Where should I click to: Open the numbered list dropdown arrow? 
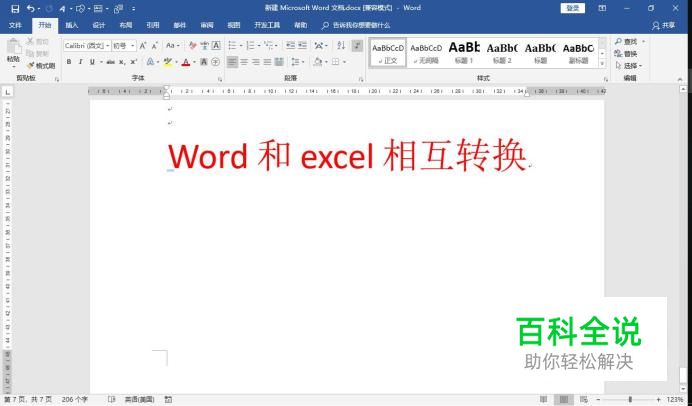pyautogui.click(x=259, y=45)
